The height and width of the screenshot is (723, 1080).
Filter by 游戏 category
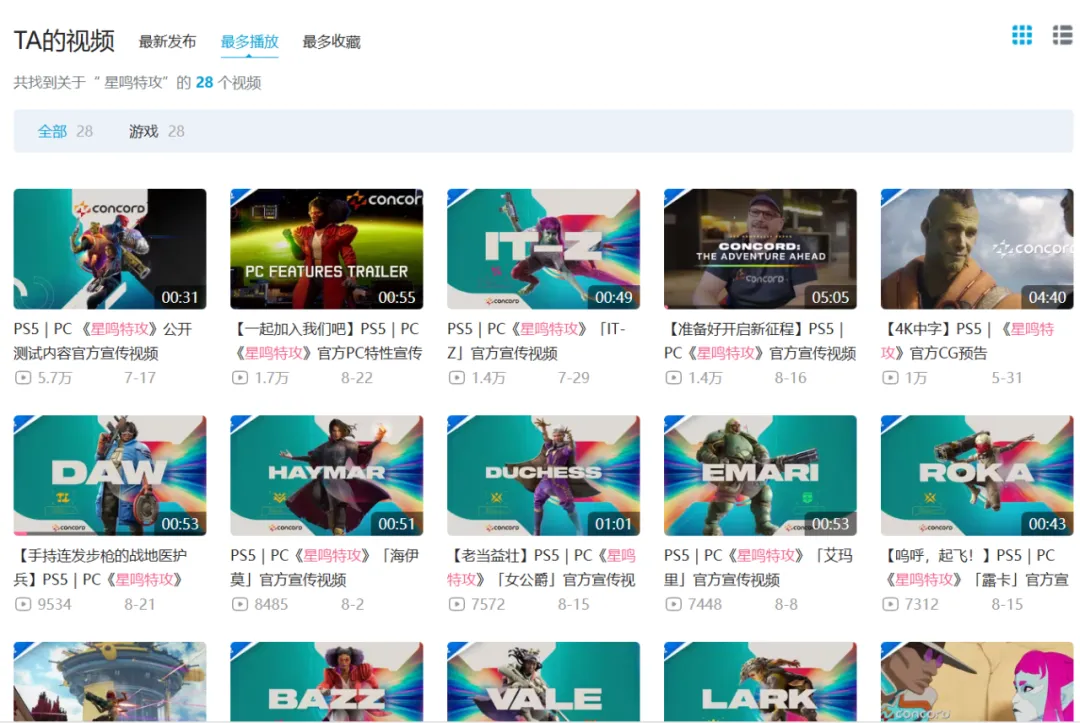click(x=156, y=132)
